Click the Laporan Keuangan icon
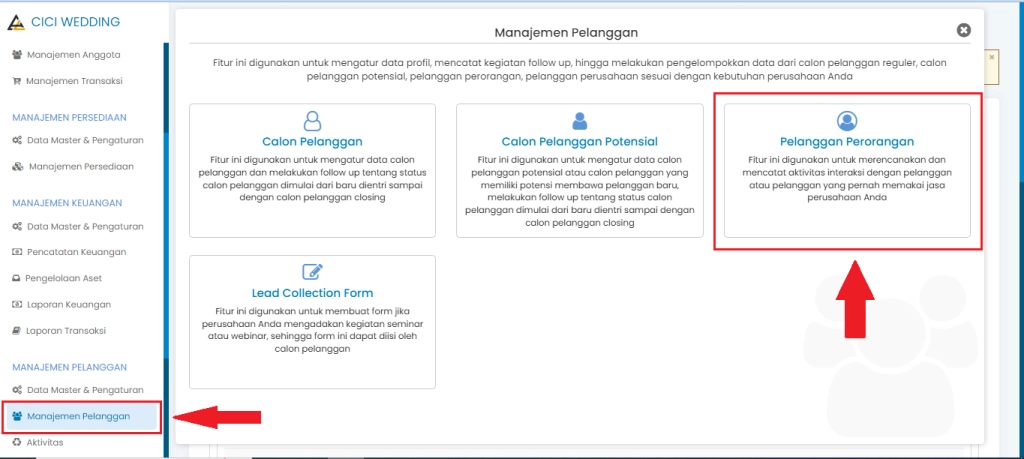The height and width of the screenshot is (459, 1024). [x=18, y=305]
